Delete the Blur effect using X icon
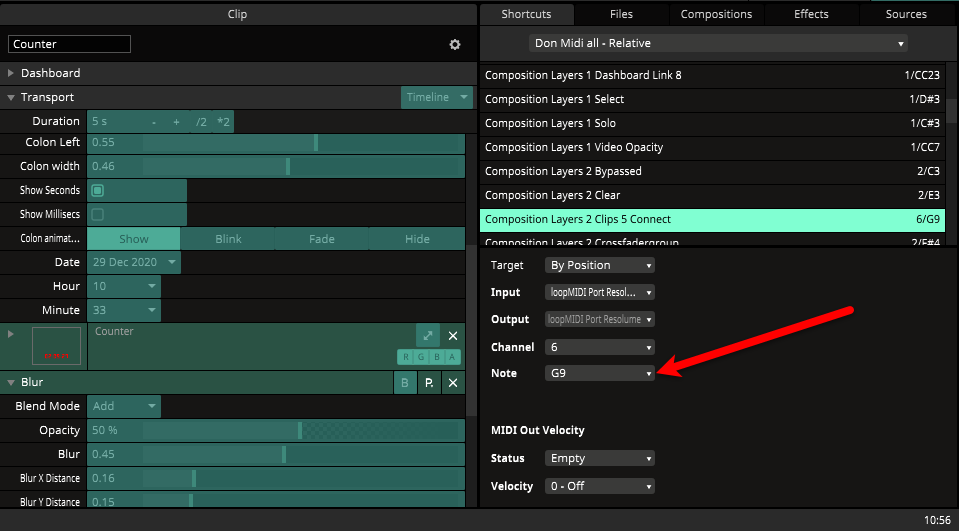Screen dimensions: 959x531 point(452,383)
